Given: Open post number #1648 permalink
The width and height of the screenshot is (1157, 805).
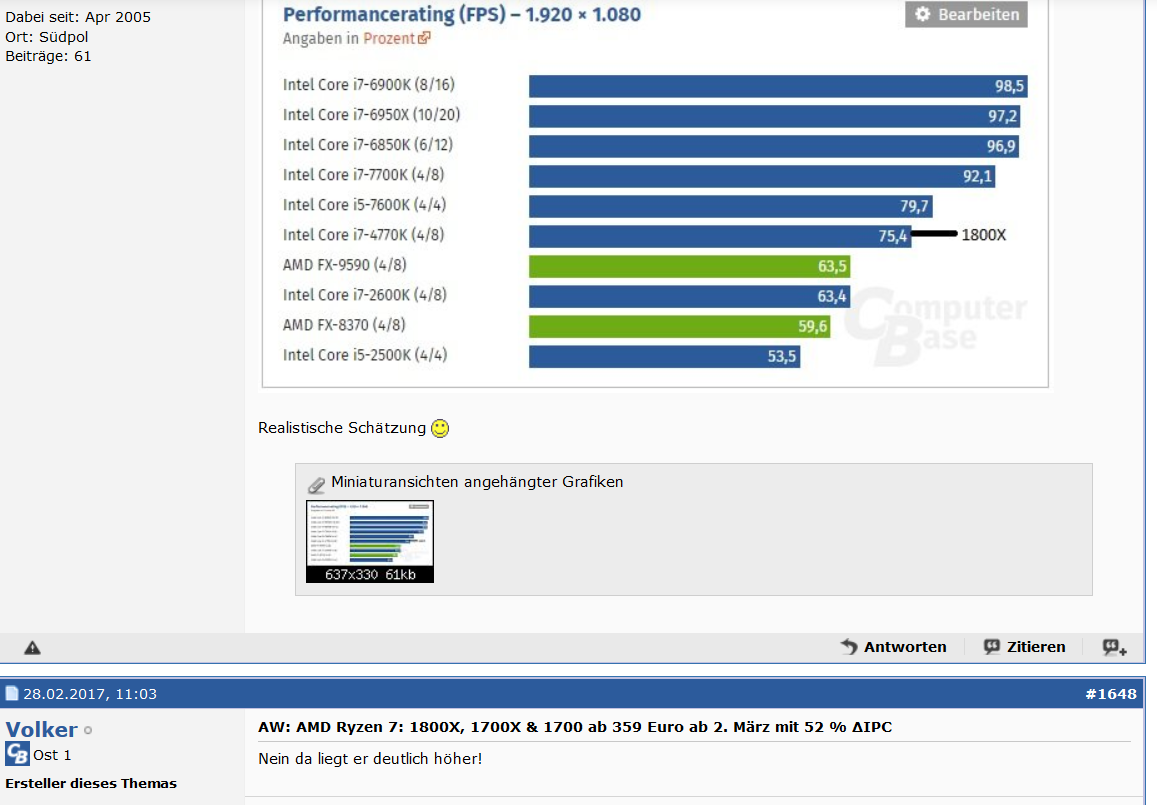Looking at the screenshot, I should coord(1111,694).
